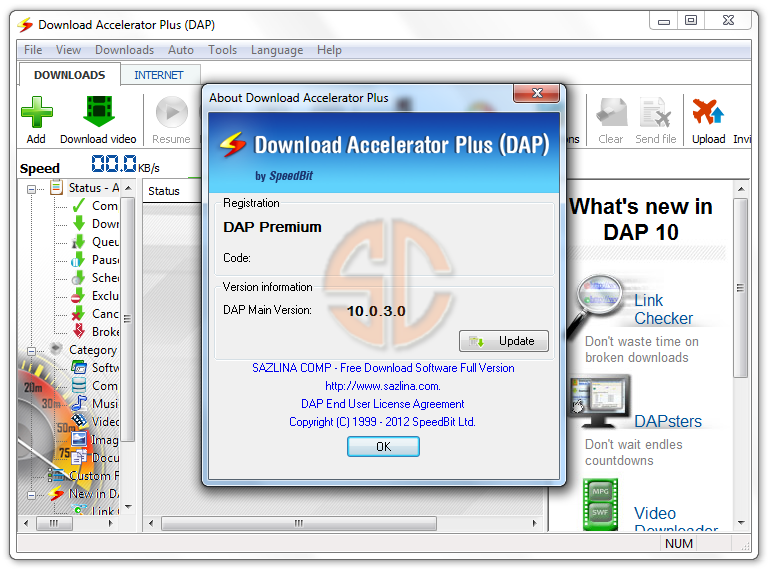This screenshot has height=571, width=768.
Task: Click the sidebar tree scroll-down arrow
Action: (x=128, y=507)
